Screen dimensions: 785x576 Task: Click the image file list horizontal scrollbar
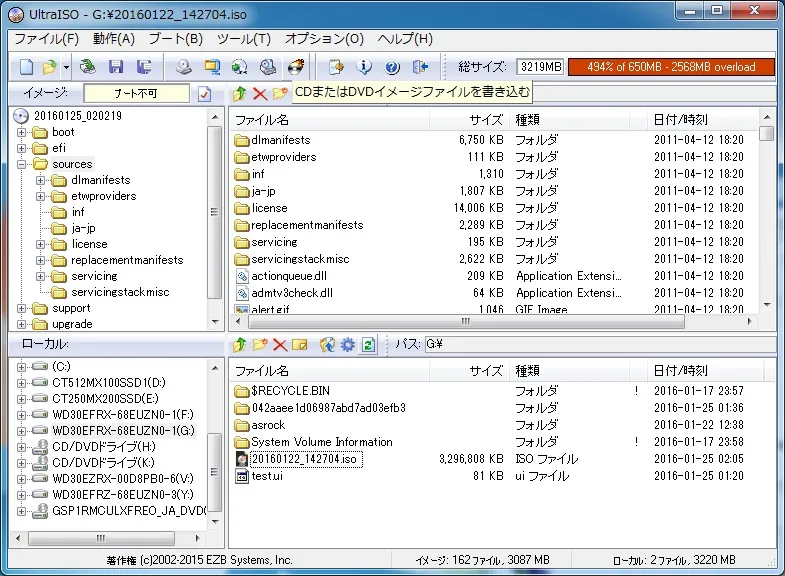[x=466, y=321]
